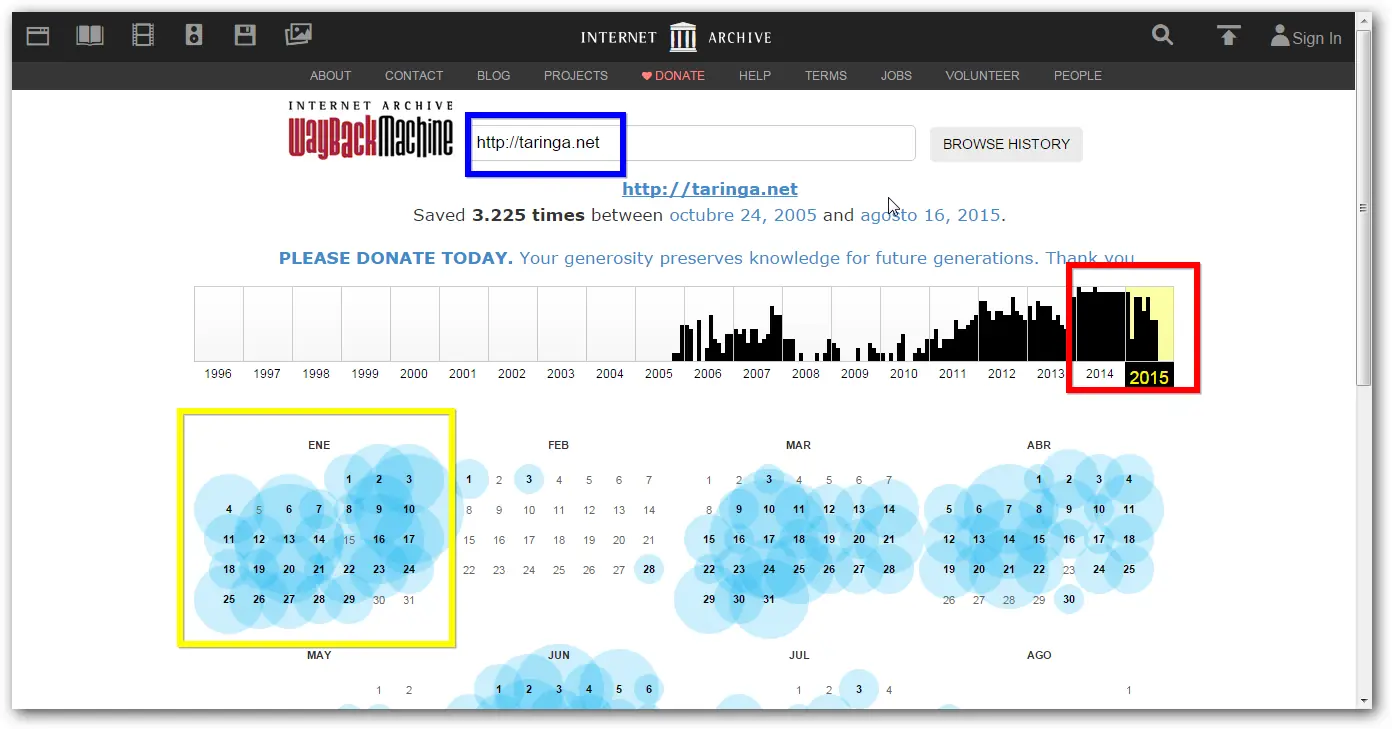Open the January 29 capture
This screenshot has width=1392, height=729.
tap(349, 600)
